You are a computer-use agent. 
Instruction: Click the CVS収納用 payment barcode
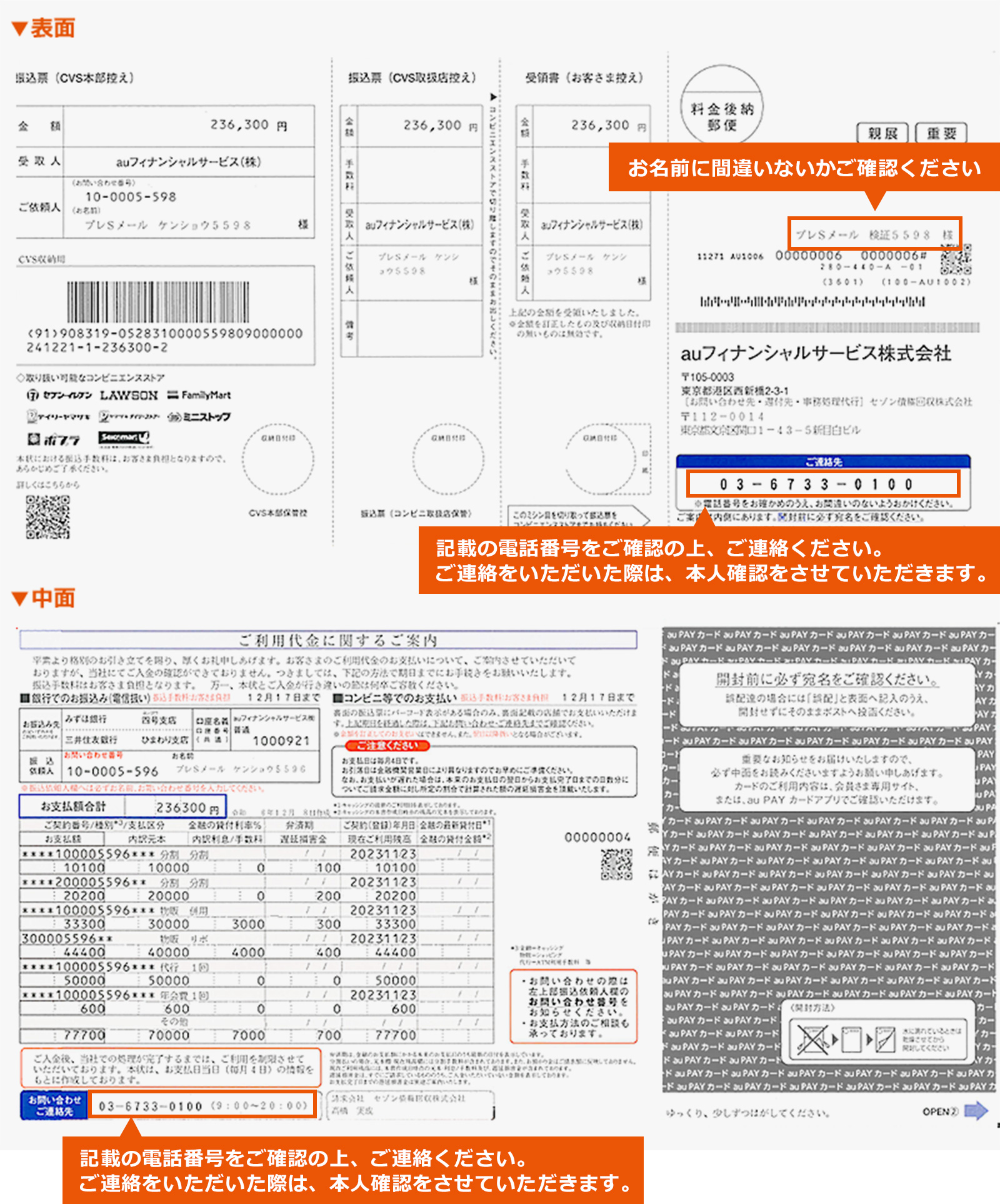coord(158,302)
